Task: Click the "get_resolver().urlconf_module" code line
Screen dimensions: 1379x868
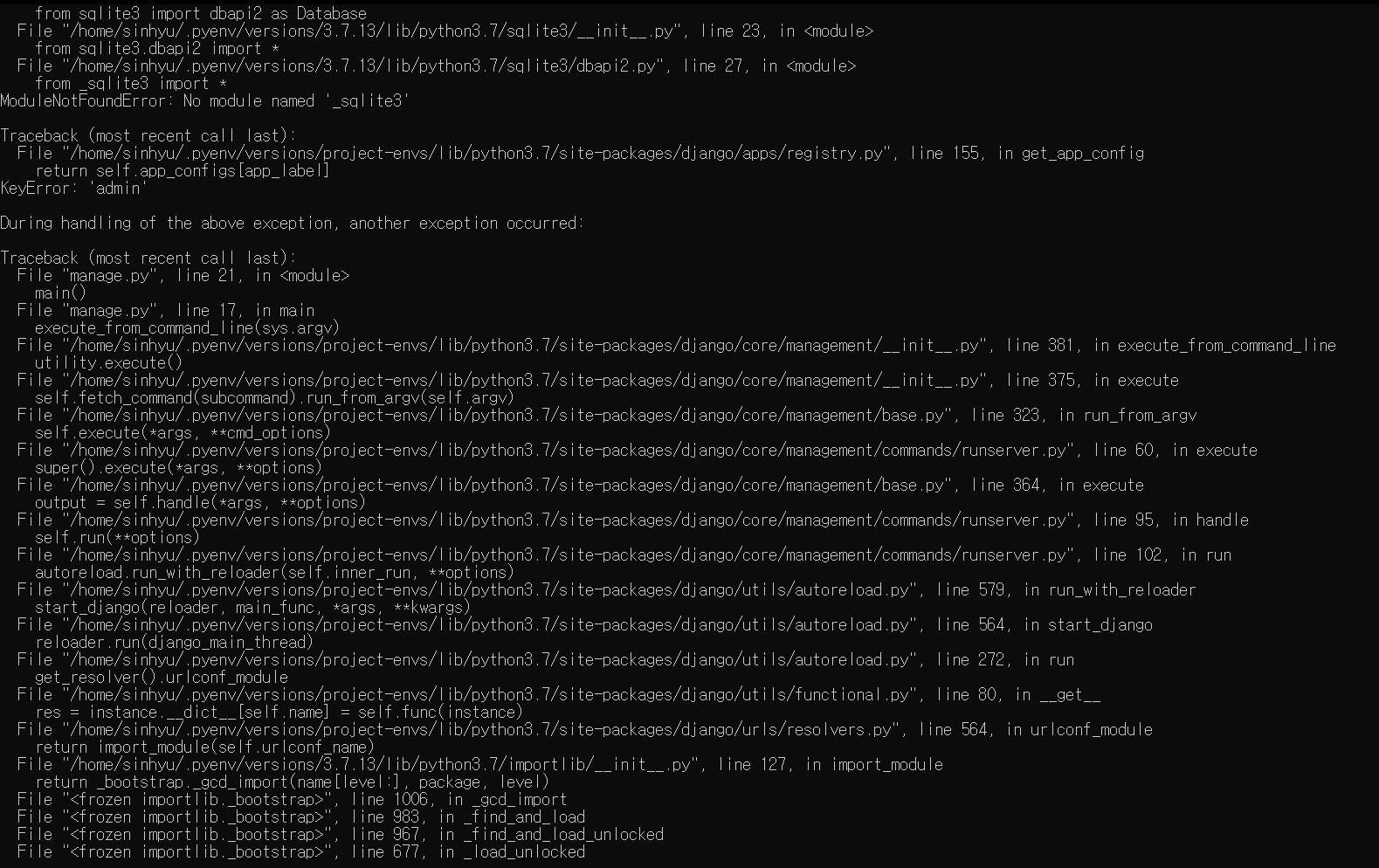Action: click(x=162, y=678)
